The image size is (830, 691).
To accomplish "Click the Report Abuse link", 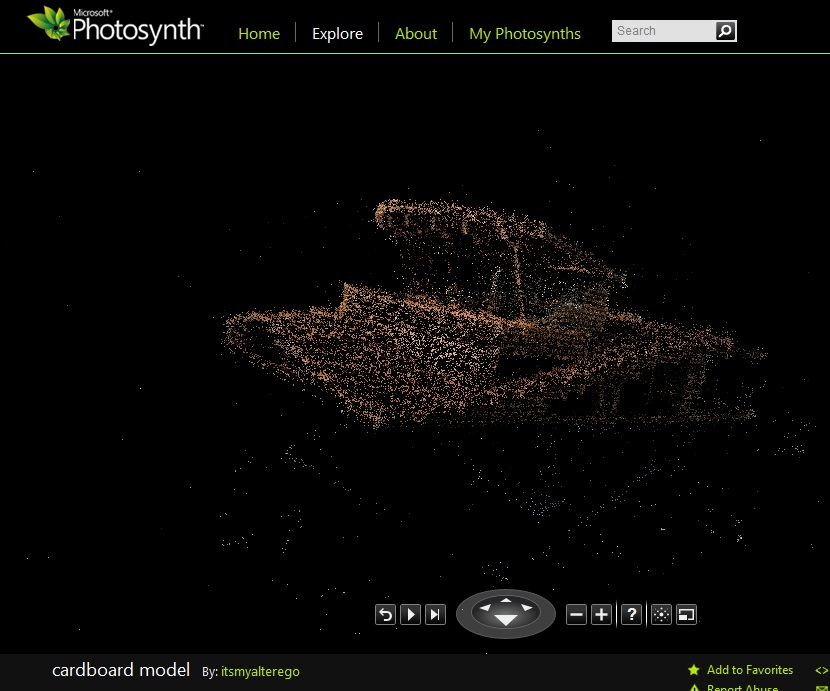I will (742, 687).
